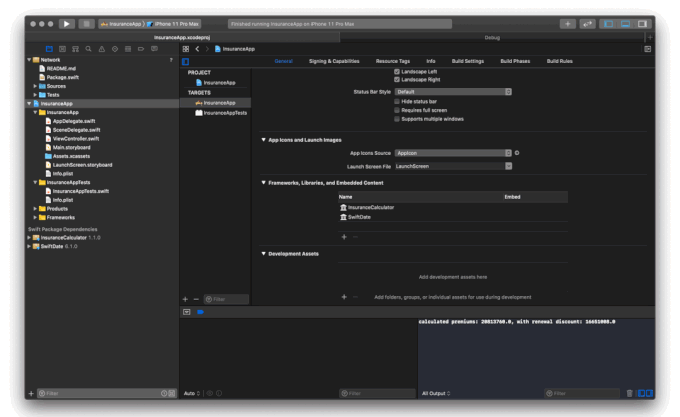Select the Project navigator icon
The width and height of the screenshot is (680, 417).
point(49,49)
